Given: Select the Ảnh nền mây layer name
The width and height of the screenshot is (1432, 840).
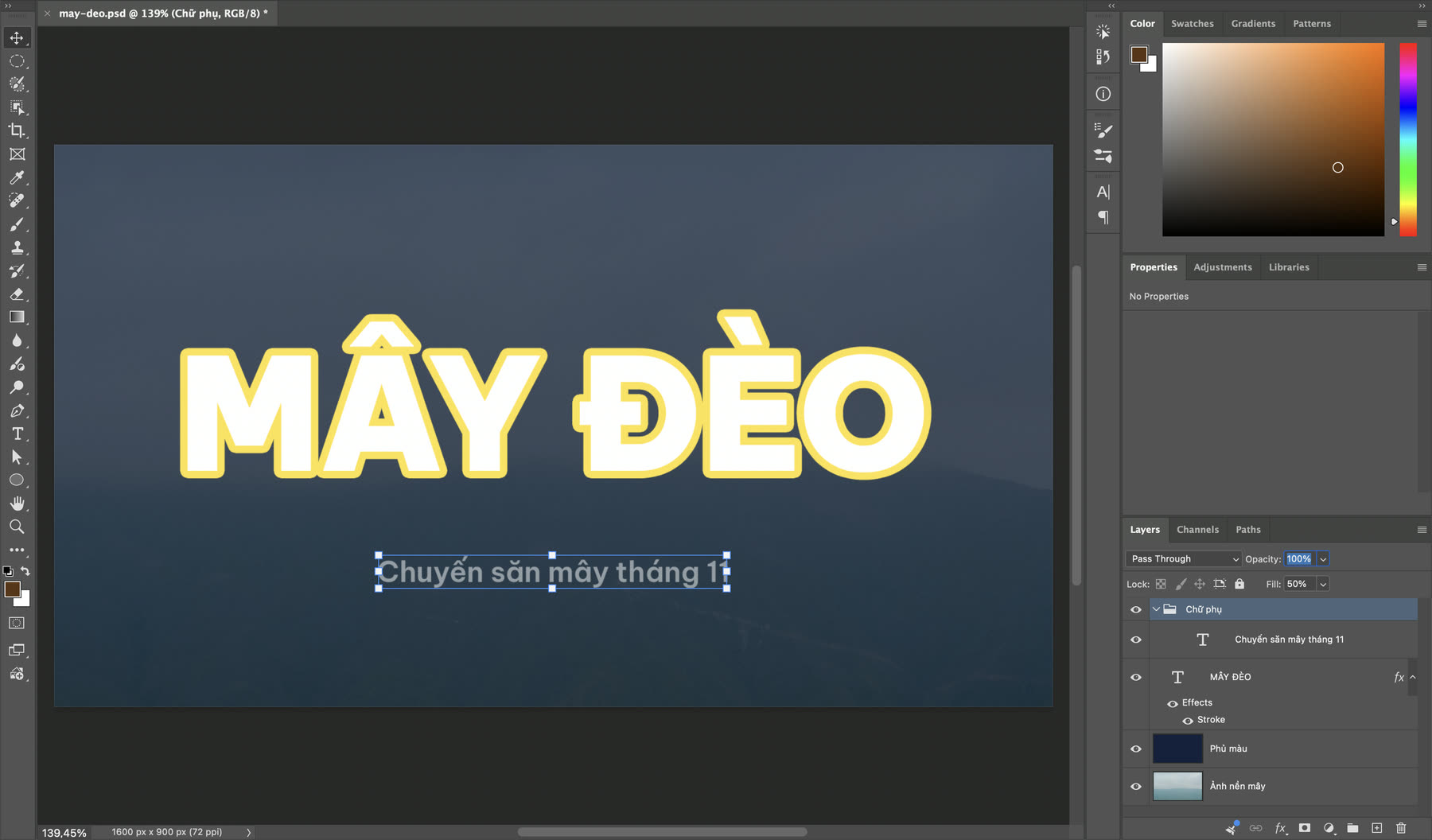Looking at the screenshot, I should [1237, 786].
